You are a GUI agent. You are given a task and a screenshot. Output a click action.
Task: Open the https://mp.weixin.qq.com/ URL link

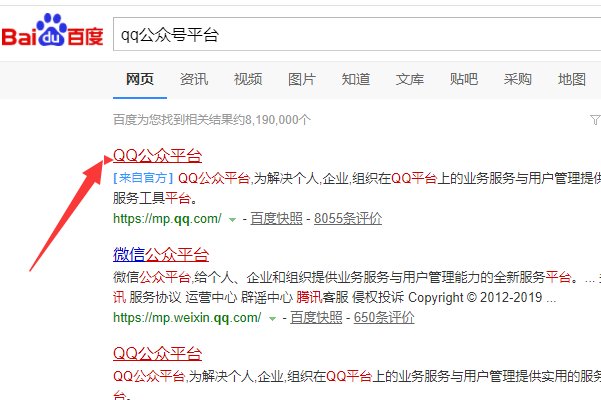click(x=187, y=318)
